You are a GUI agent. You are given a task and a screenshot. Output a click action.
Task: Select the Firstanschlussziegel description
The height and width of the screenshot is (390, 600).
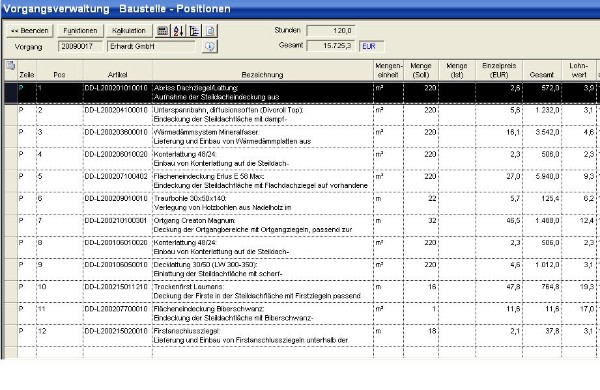point(187,331)
